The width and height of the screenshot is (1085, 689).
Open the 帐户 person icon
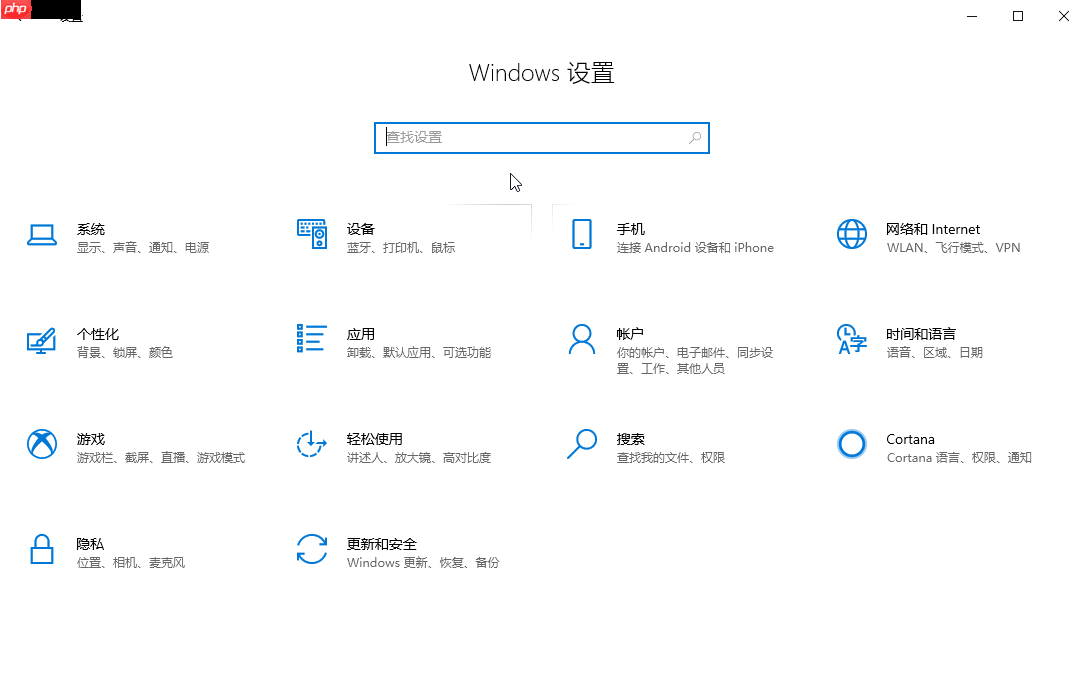(x=582, y=339)
